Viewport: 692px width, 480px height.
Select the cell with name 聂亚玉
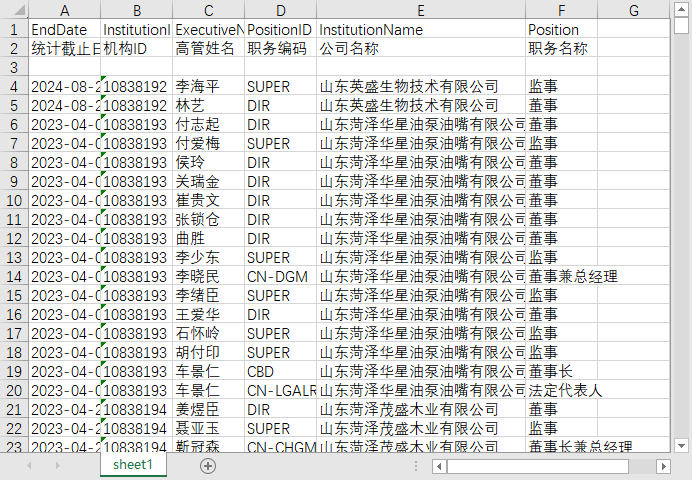click(x=208, y=428)
